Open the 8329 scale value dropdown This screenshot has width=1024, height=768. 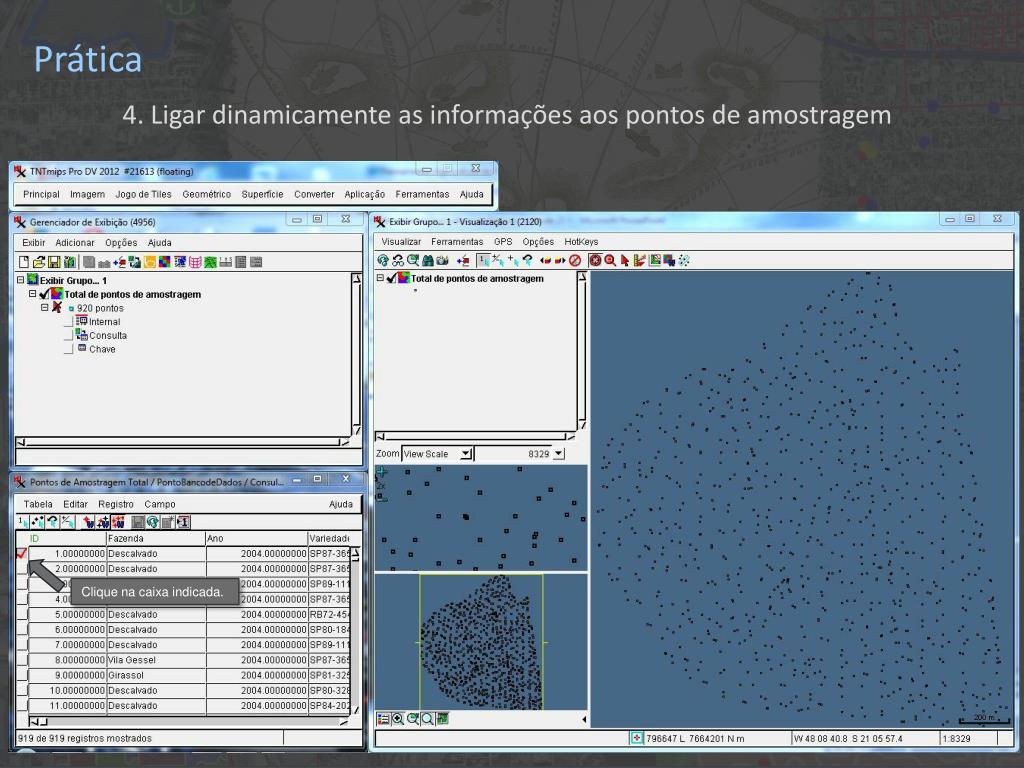click(558, 454)
